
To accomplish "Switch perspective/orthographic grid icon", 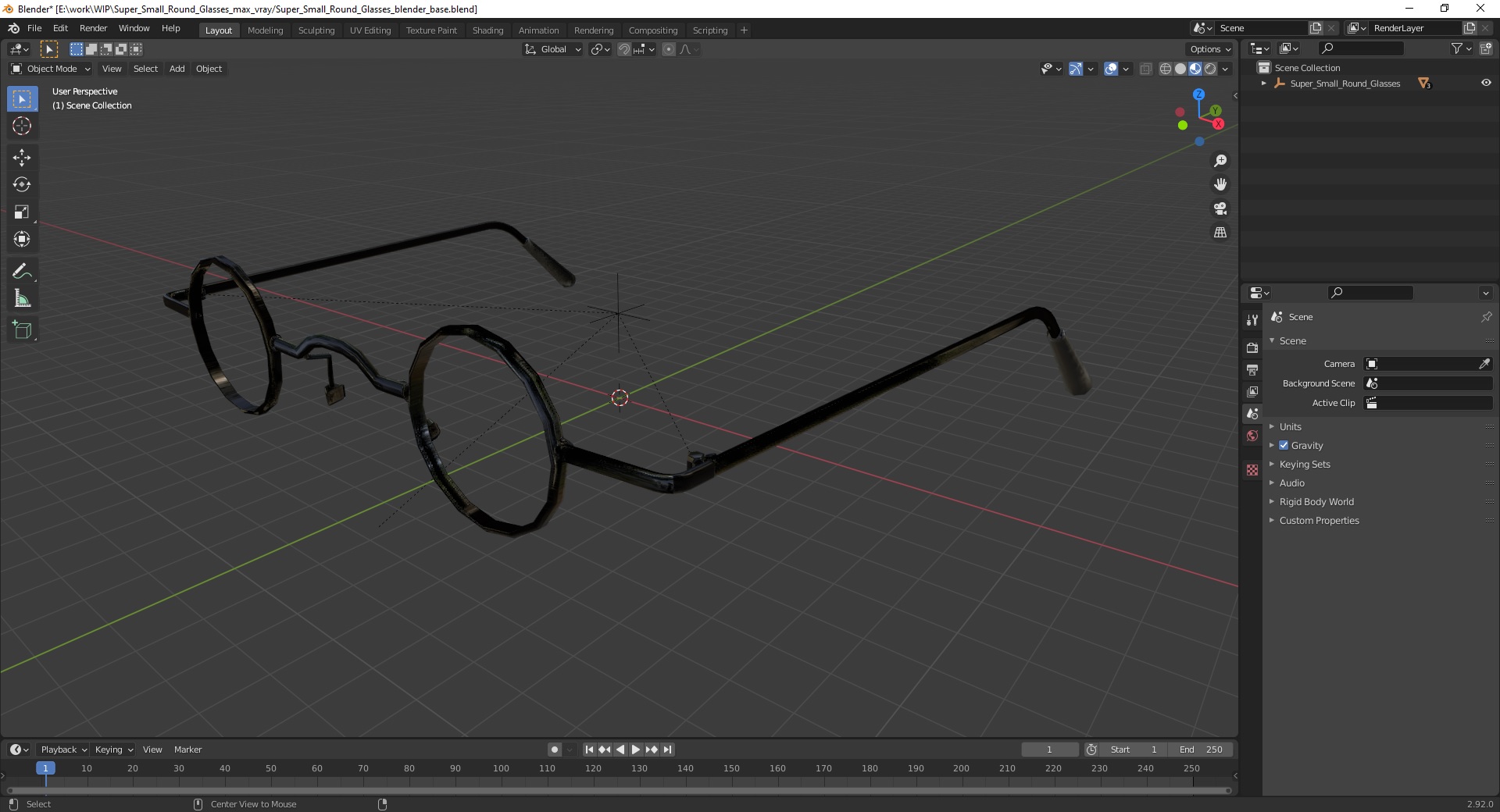I will 1220,233.
